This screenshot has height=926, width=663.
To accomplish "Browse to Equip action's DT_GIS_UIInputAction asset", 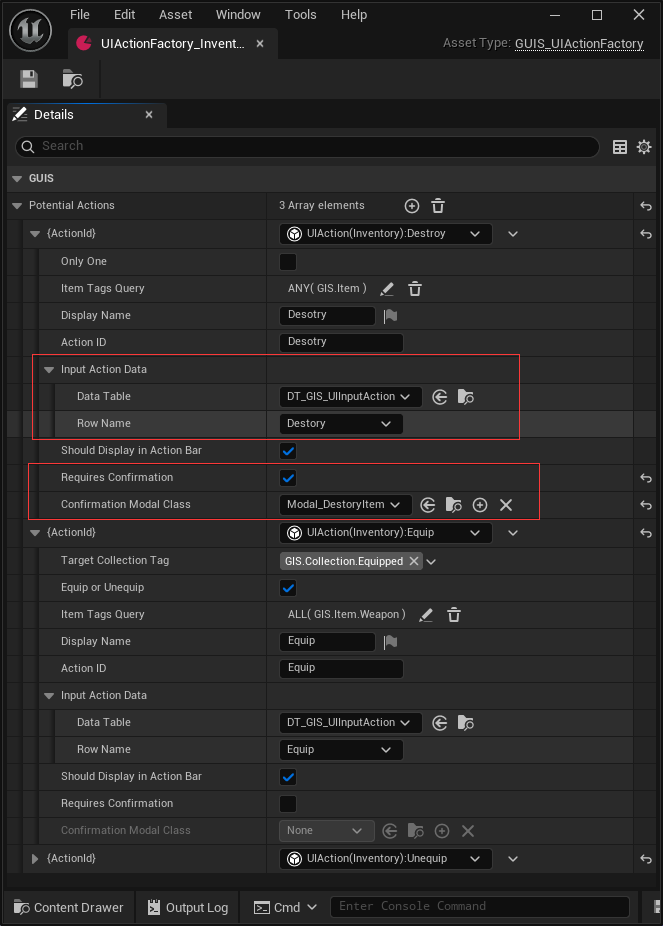I will [x=466, y=723].
